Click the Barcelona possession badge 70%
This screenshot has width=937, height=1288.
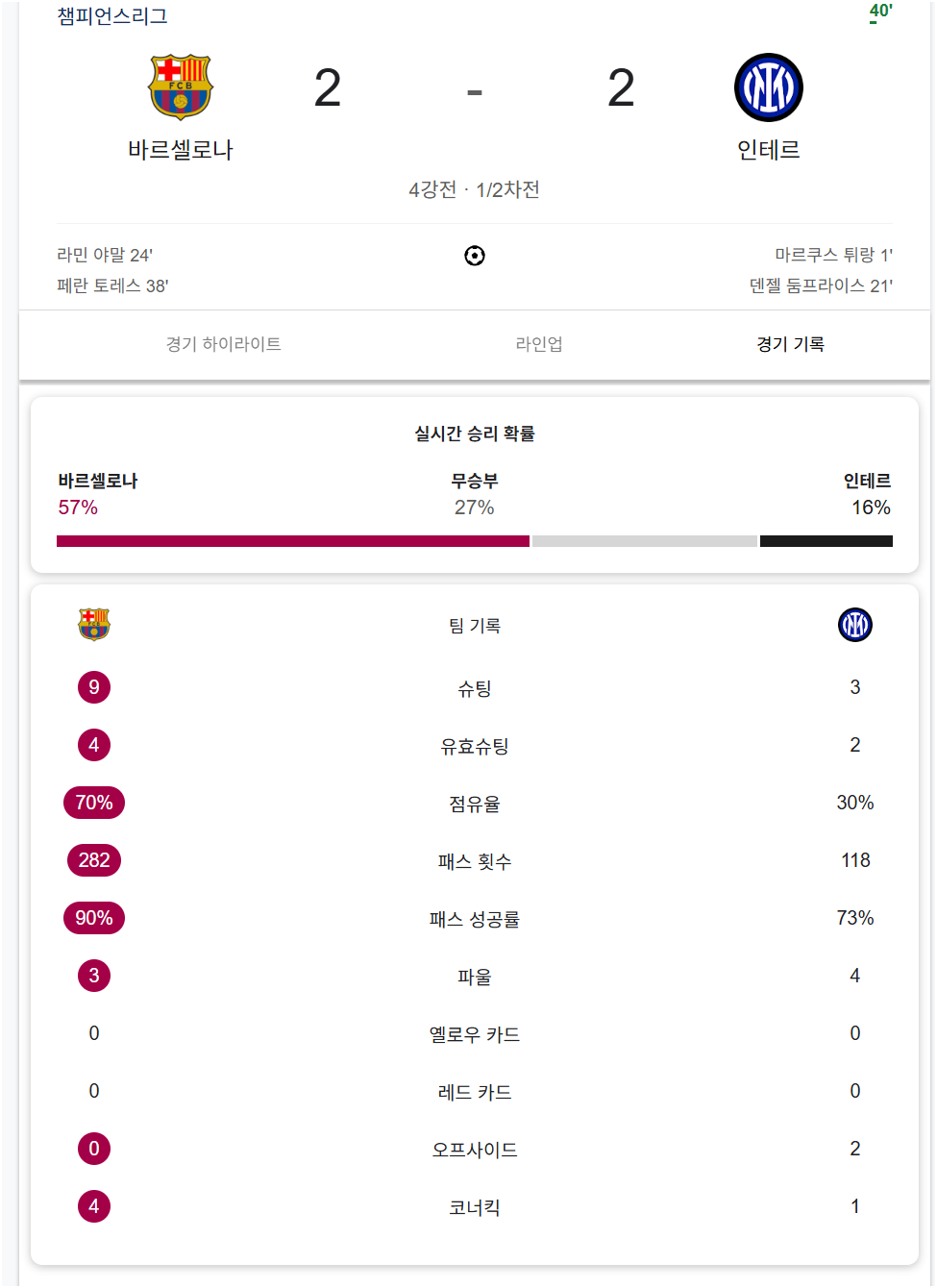94,803
